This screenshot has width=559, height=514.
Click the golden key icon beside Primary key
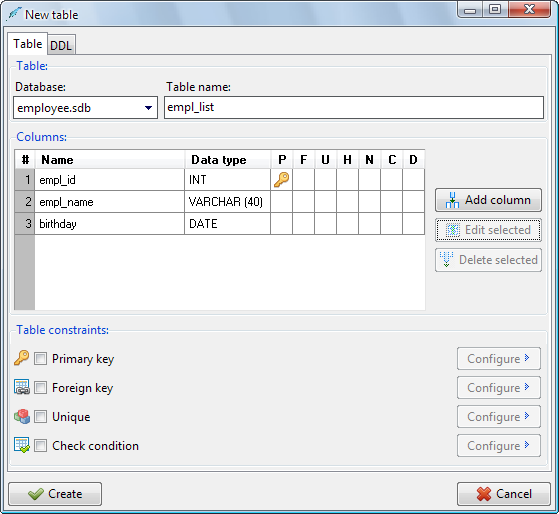coord(21,358)
